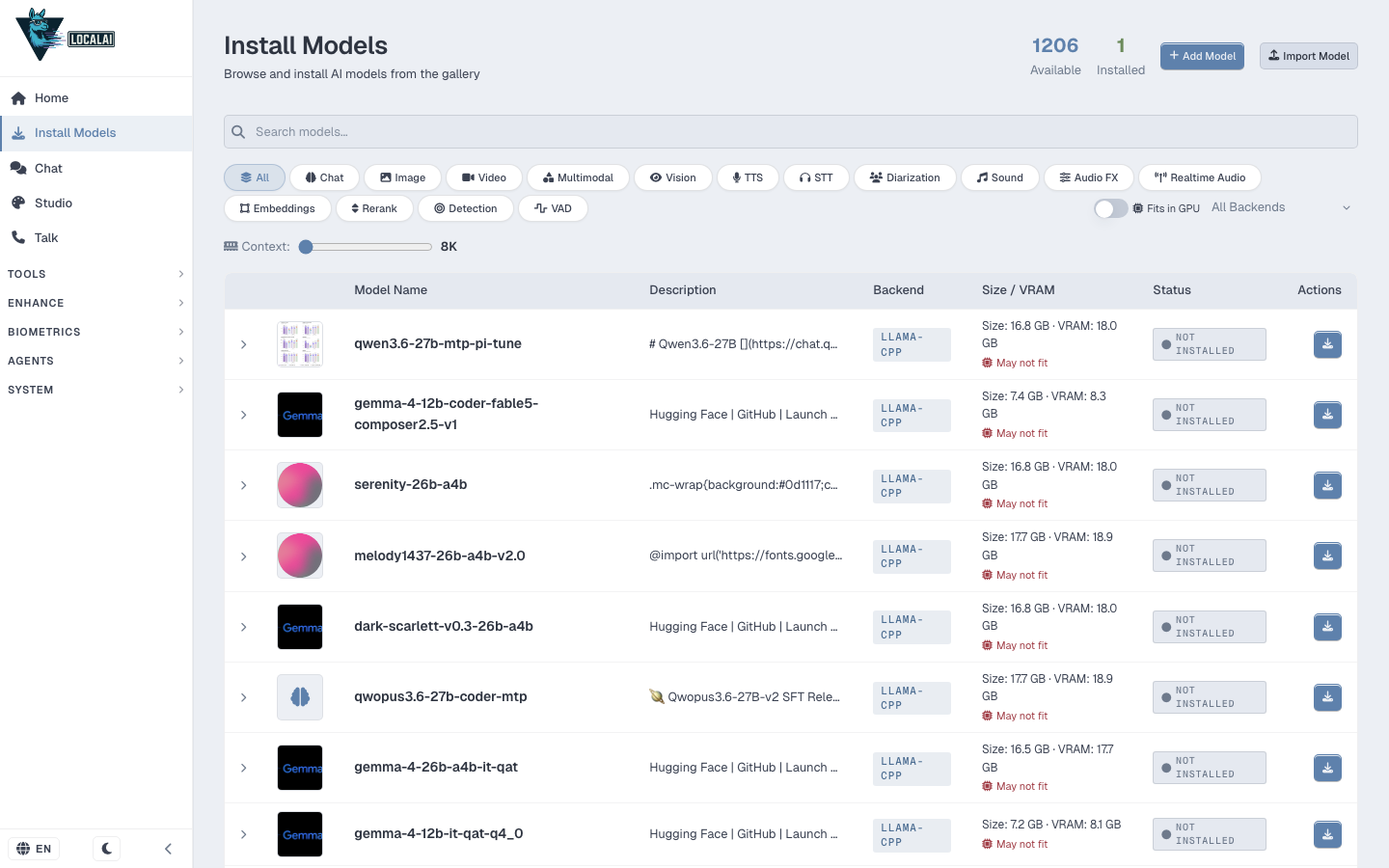Click the EN language selector
This screenshot has width=1389, height=868.
pyautogui.click(x=34, y=849)
